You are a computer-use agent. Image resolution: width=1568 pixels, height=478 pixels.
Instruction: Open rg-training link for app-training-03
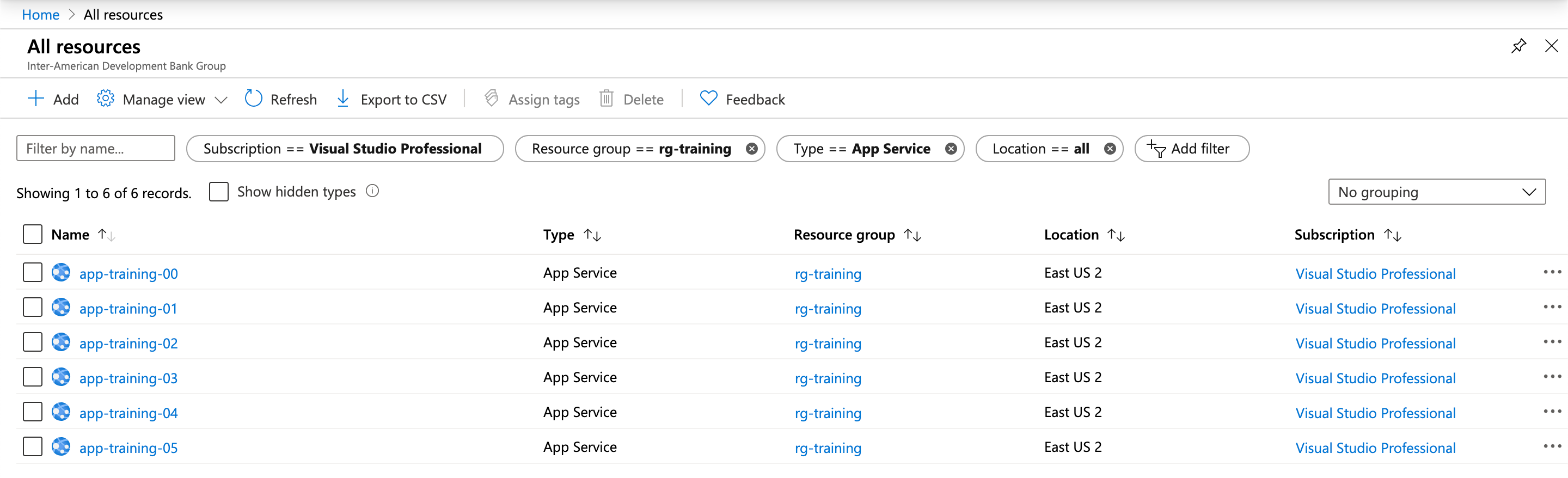[828, 378]
